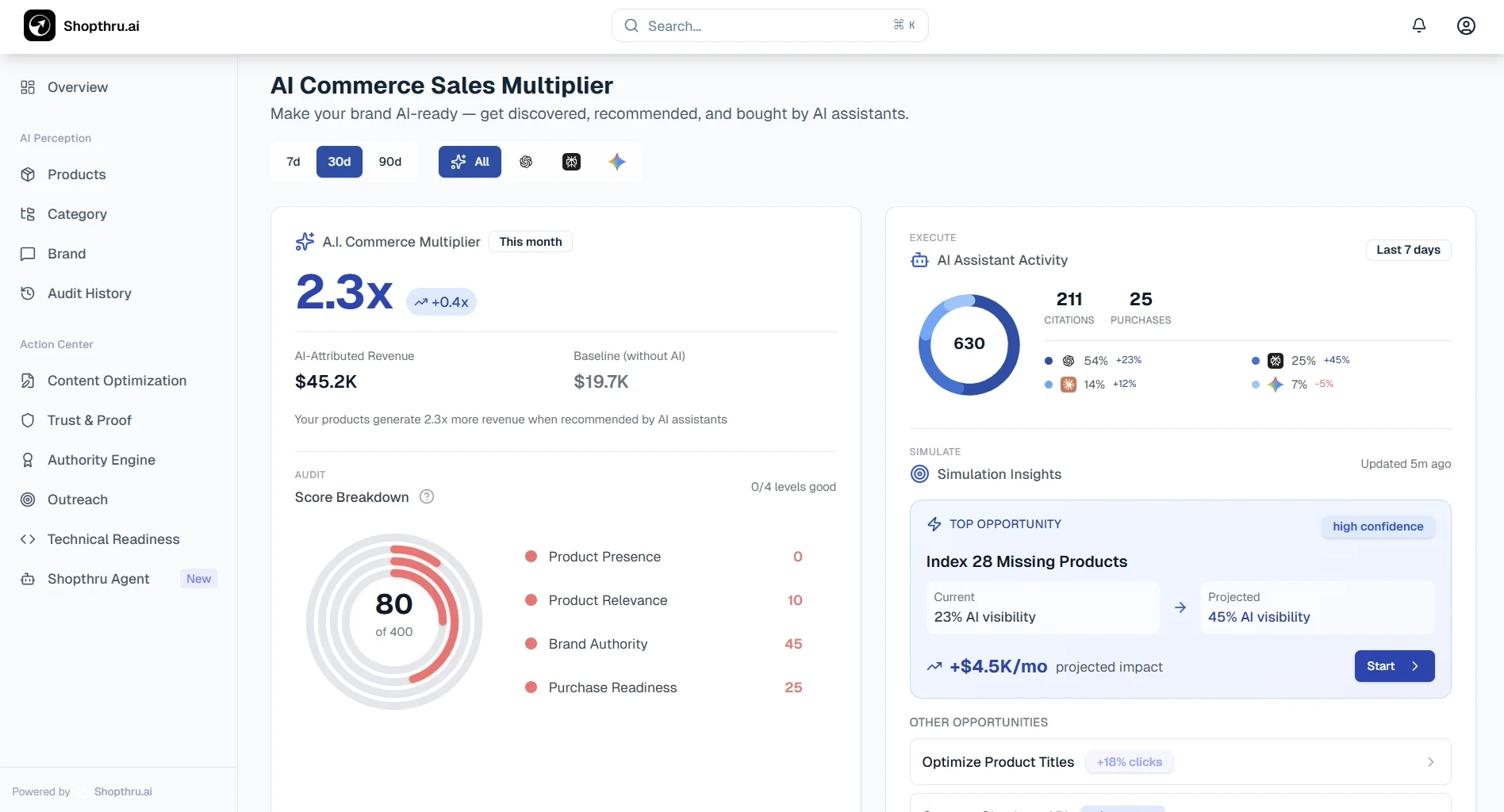The image size is (1504, 812).
Task: Toggle the 90d time range
Action: [x=389, y=162]
